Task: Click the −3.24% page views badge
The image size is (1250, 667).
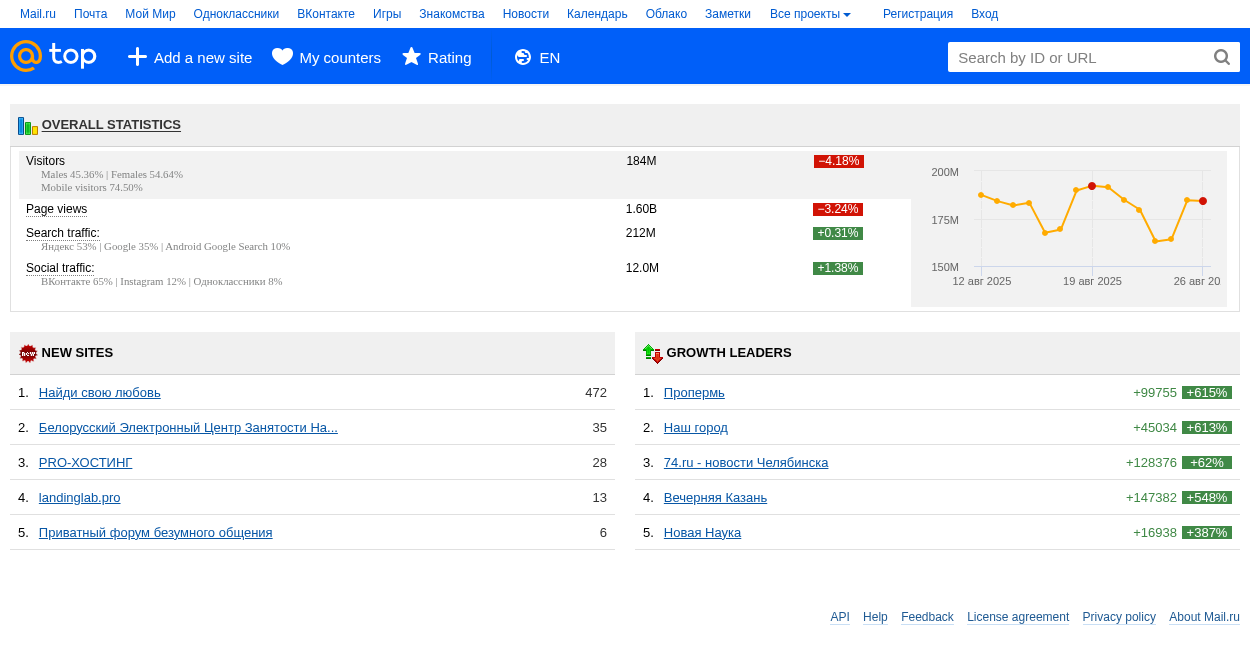Action: point(838,209)
